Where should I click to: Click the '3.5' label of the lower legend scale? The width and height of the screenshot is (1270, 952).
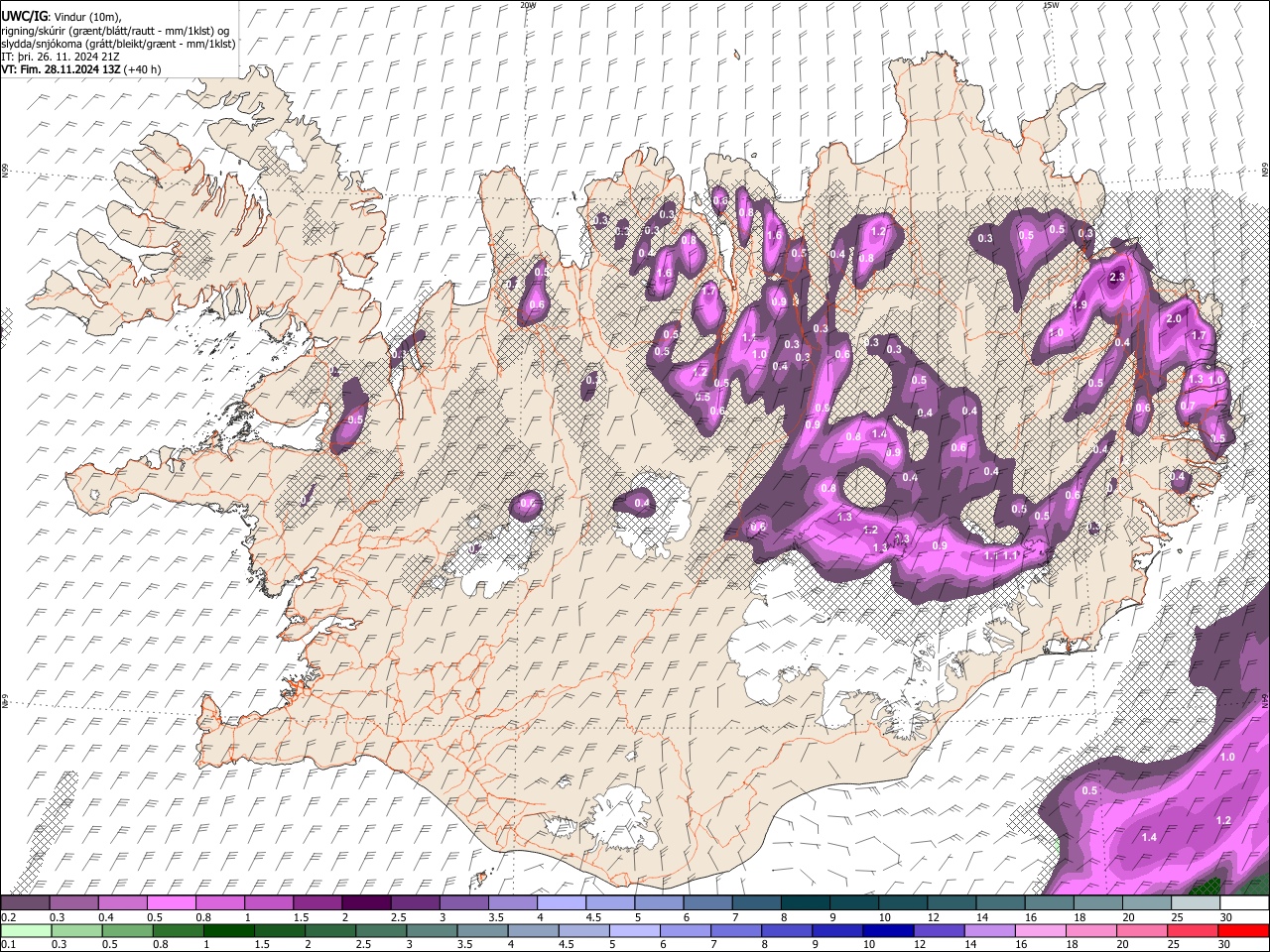(465, 945)
